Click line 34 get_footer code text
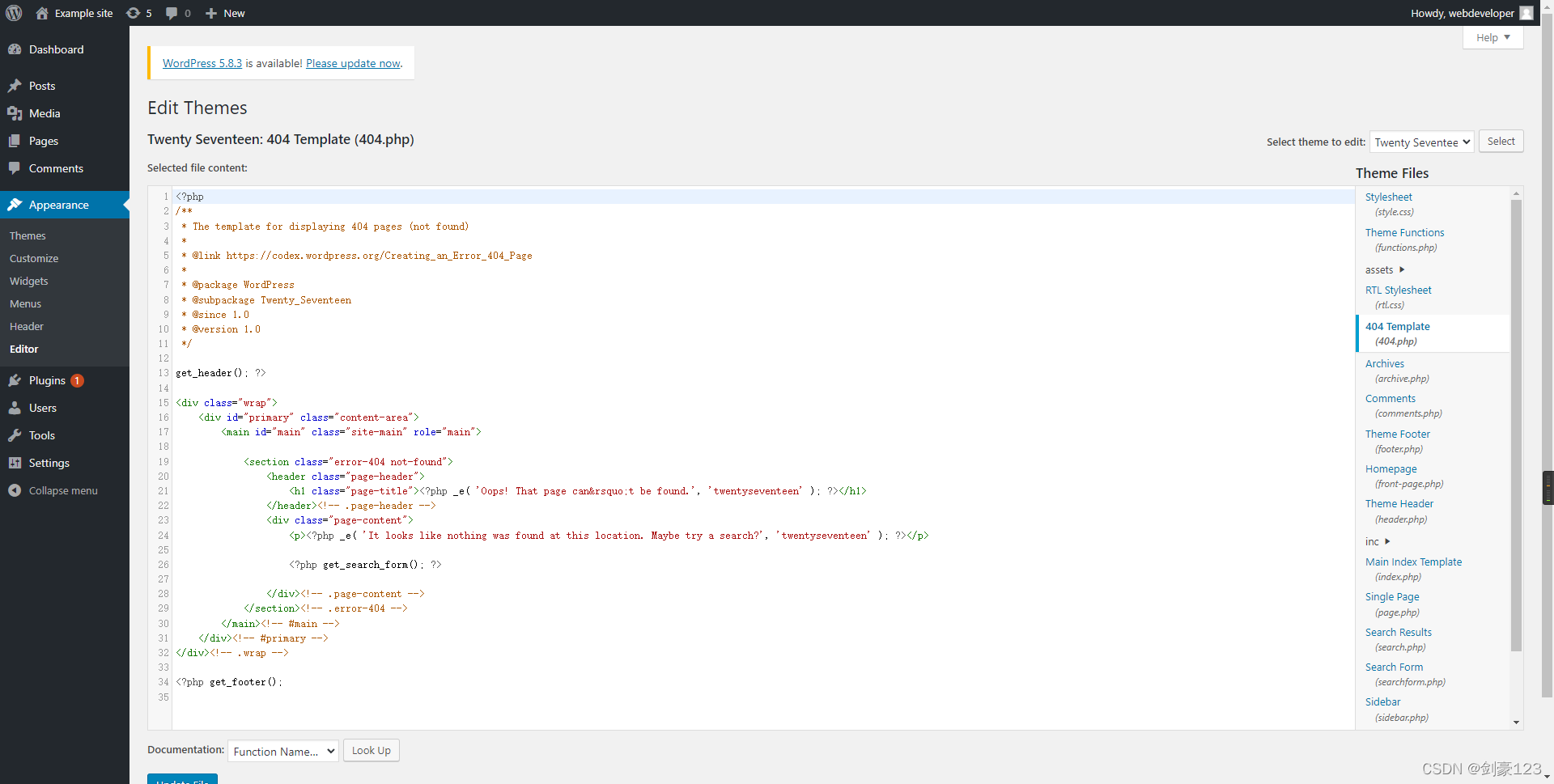 tap(229, 682)
